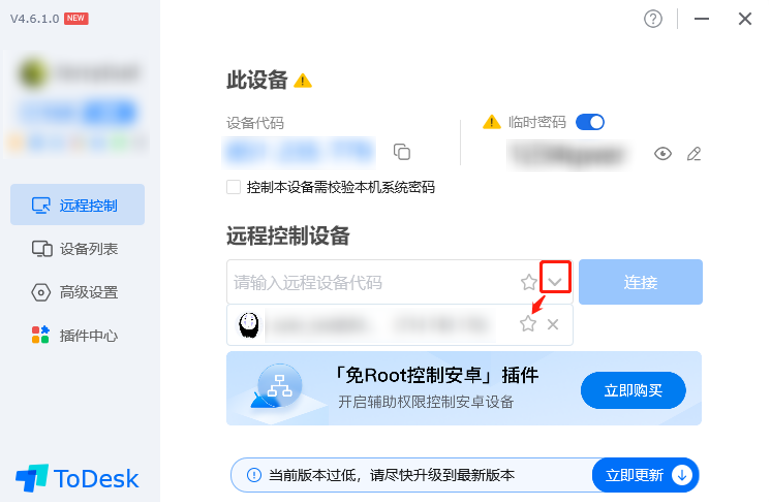
Task: Toggle the 临时密码 switch off
Action: [590, 122]
